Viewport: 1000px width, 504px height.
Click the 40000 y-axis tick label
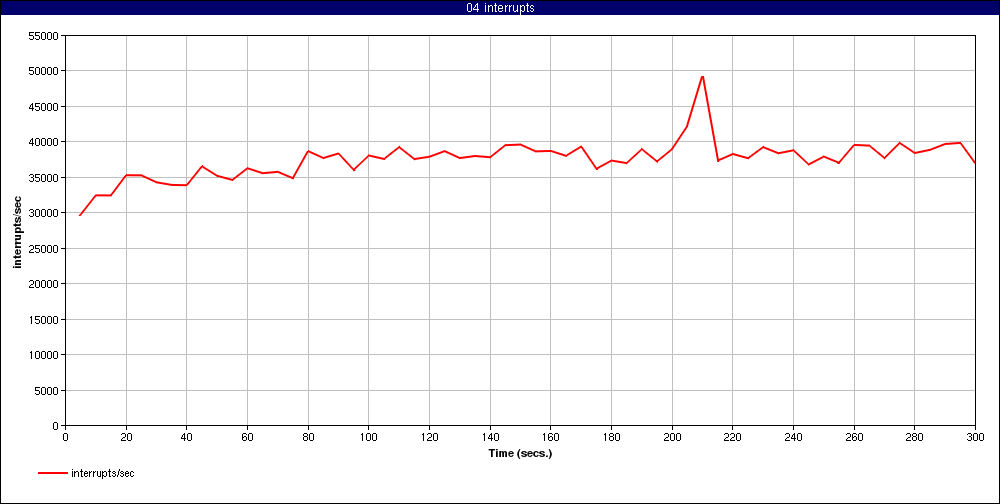(45, 142)
